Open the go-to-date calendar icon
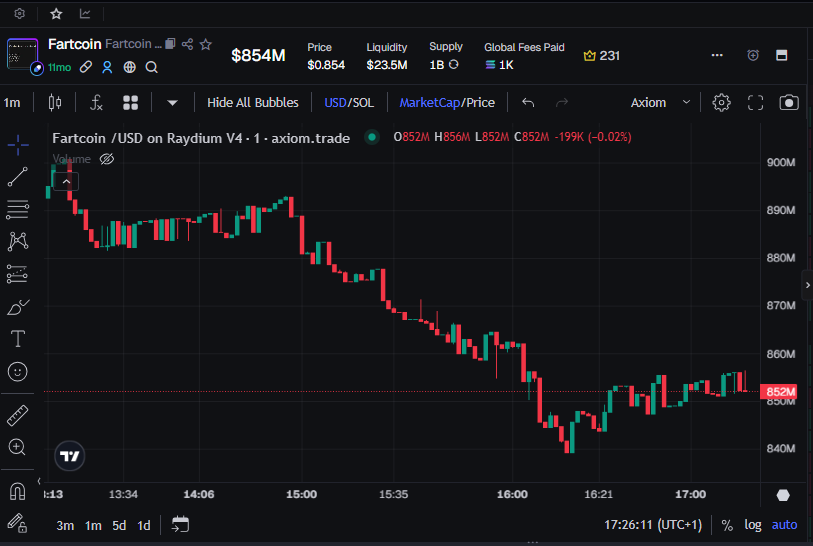This screenshot has height=546, width=813. tap(180, 525)
